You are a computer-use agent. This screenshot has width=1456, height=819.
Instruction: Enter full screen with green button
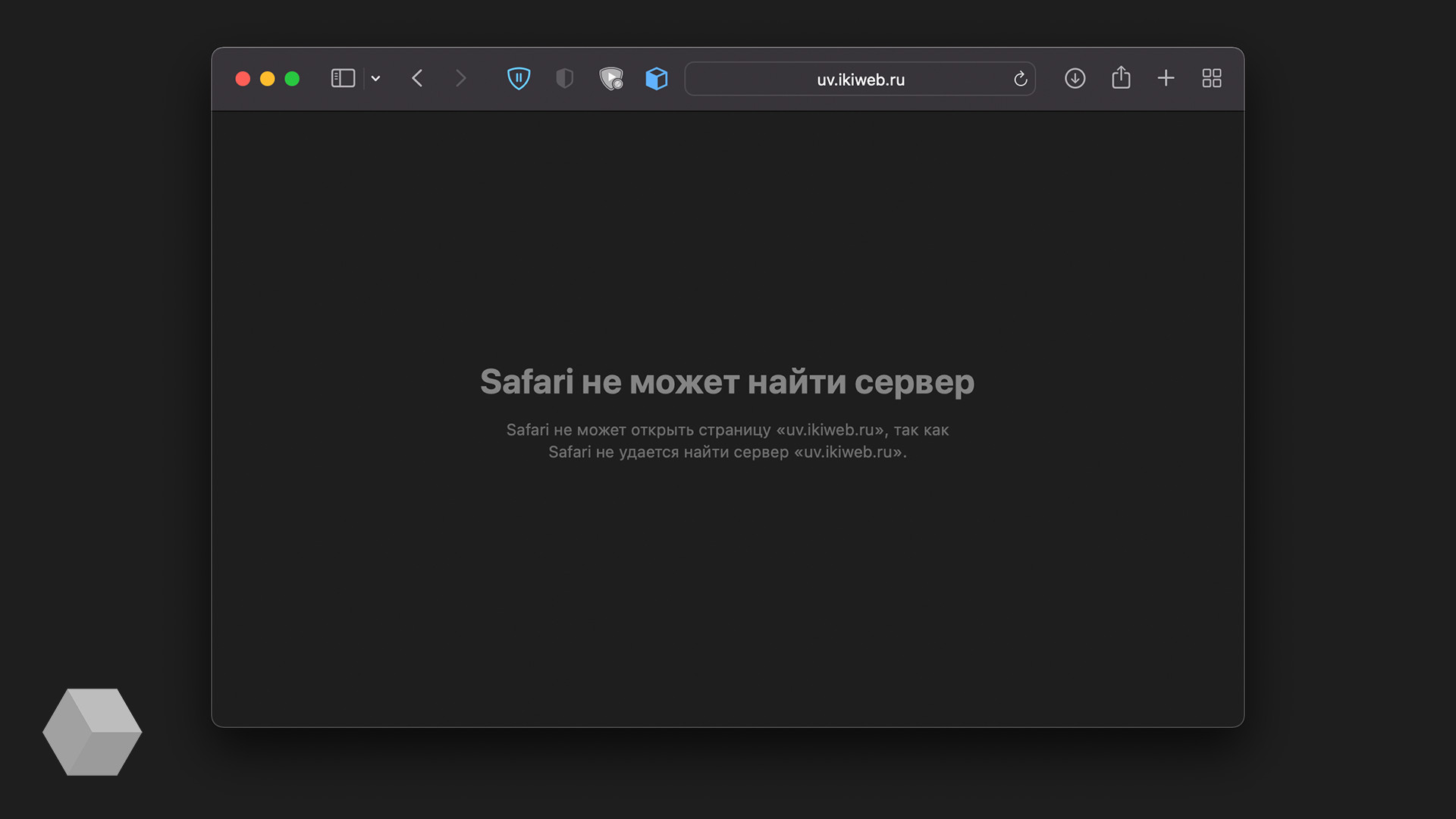(292, 79)
